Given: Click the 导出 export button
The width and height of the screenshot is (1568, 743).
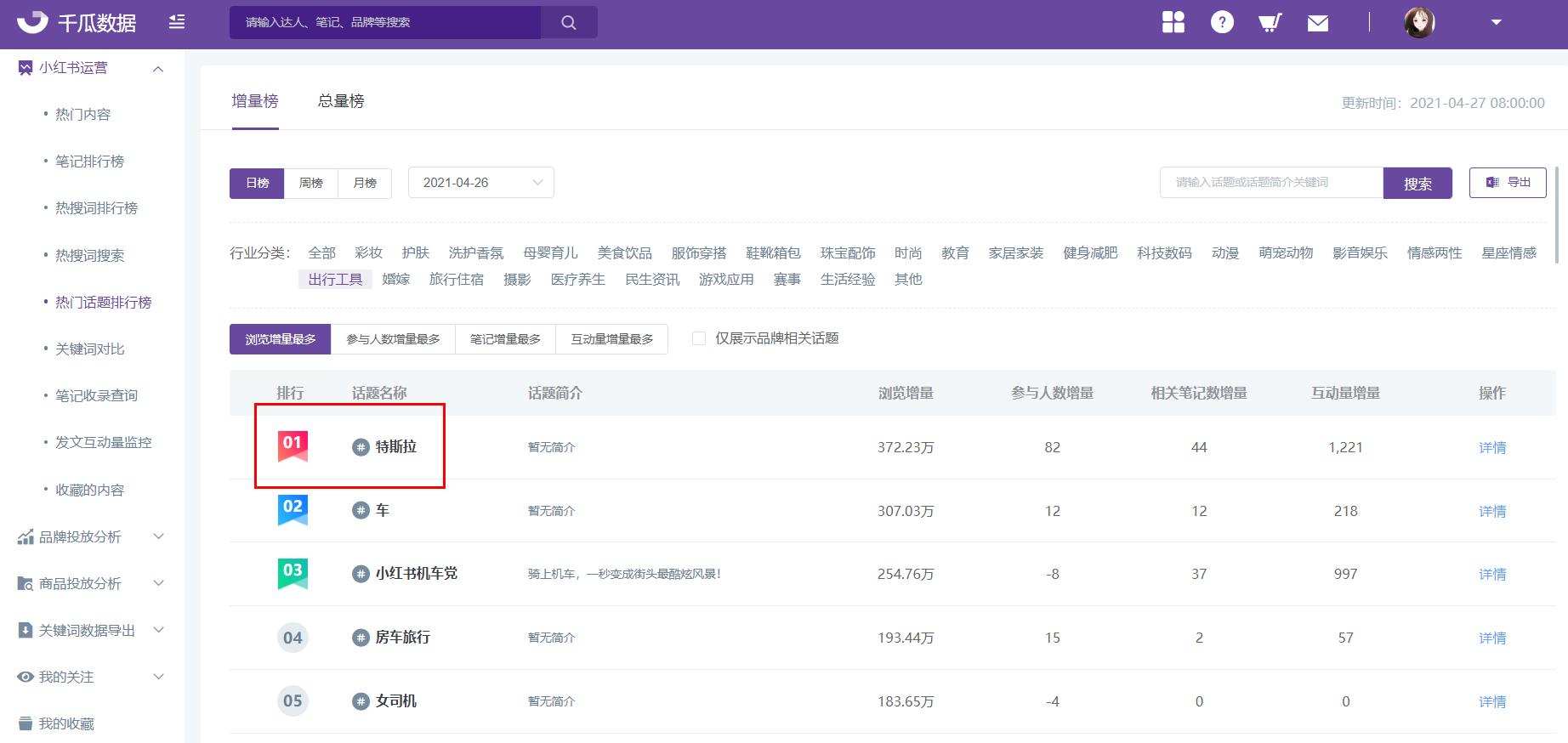Looking at the screenshot, I should click(x=1508, y=183).
